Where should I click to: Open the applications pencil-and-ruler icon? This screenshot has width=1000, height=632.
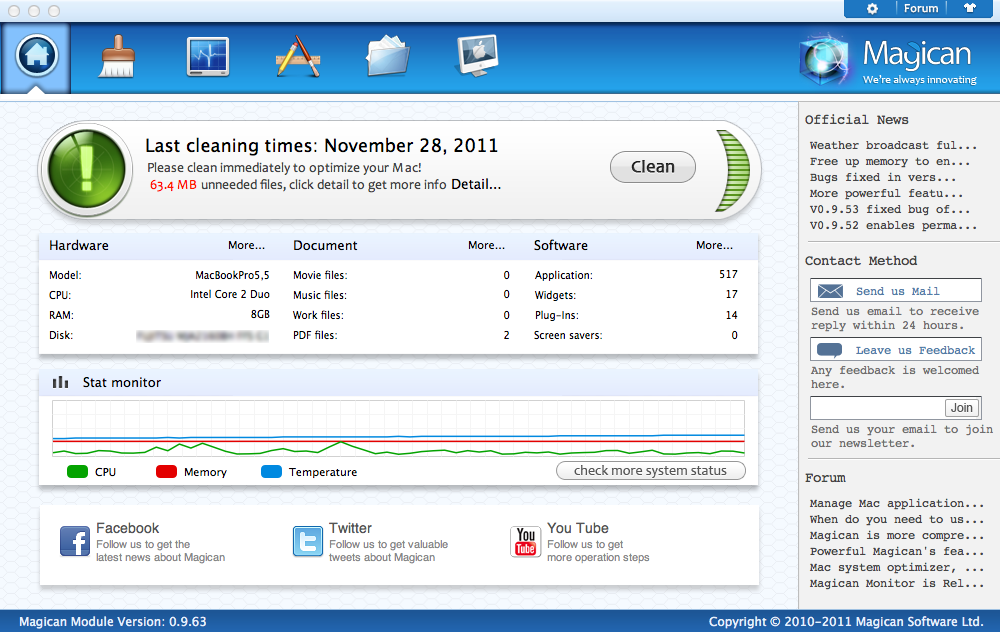298,57
